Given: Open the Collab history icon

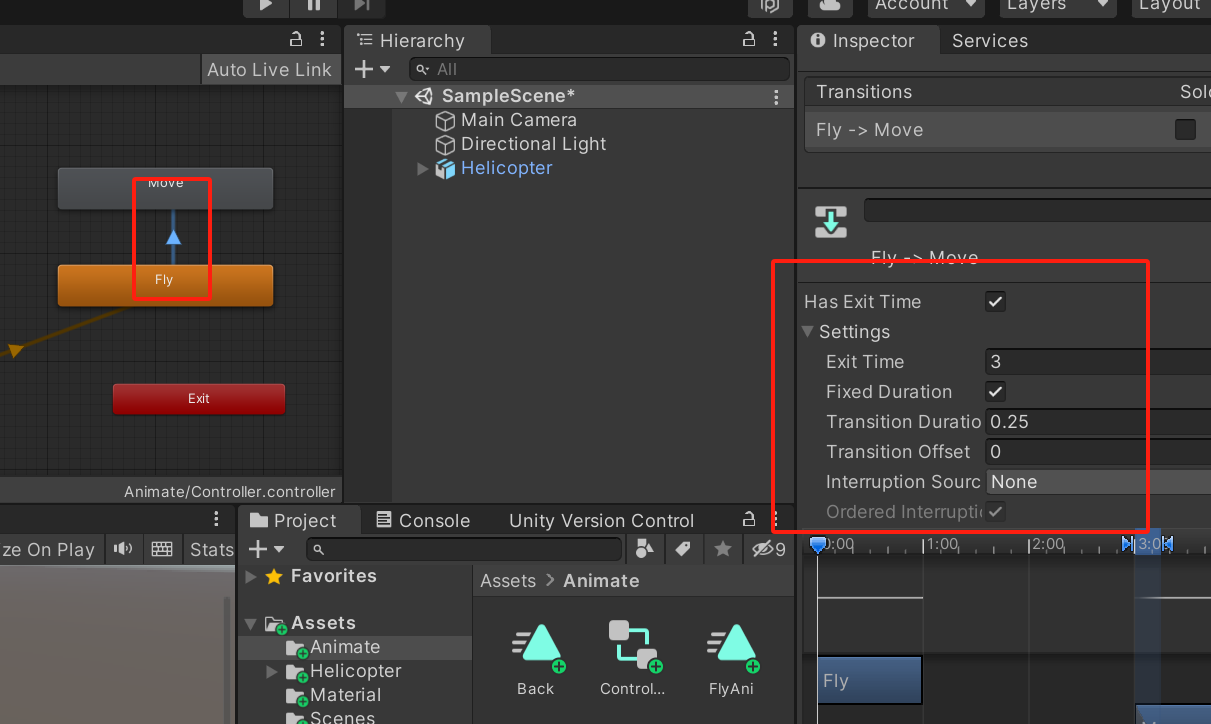Looking at the screenshot, I should point(770,6).
